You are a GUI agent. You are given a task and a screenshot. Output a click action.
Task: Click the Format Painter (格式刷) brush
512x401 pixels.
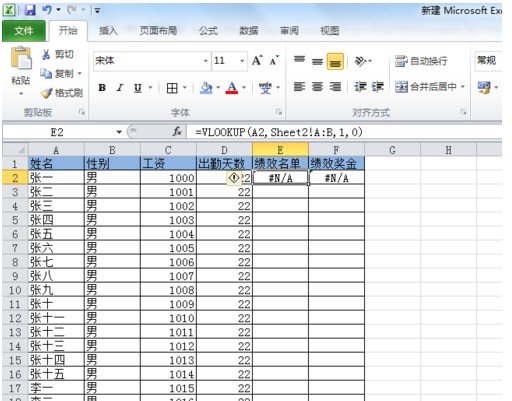click(x=62, y=93)
